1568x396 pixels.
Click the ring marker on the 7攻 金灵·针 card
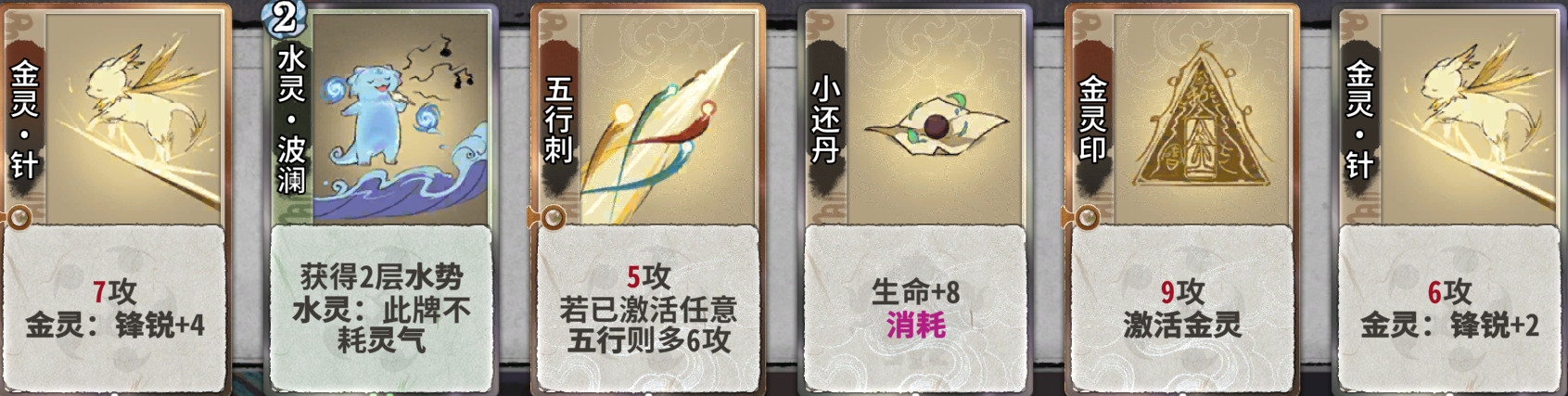19,218
